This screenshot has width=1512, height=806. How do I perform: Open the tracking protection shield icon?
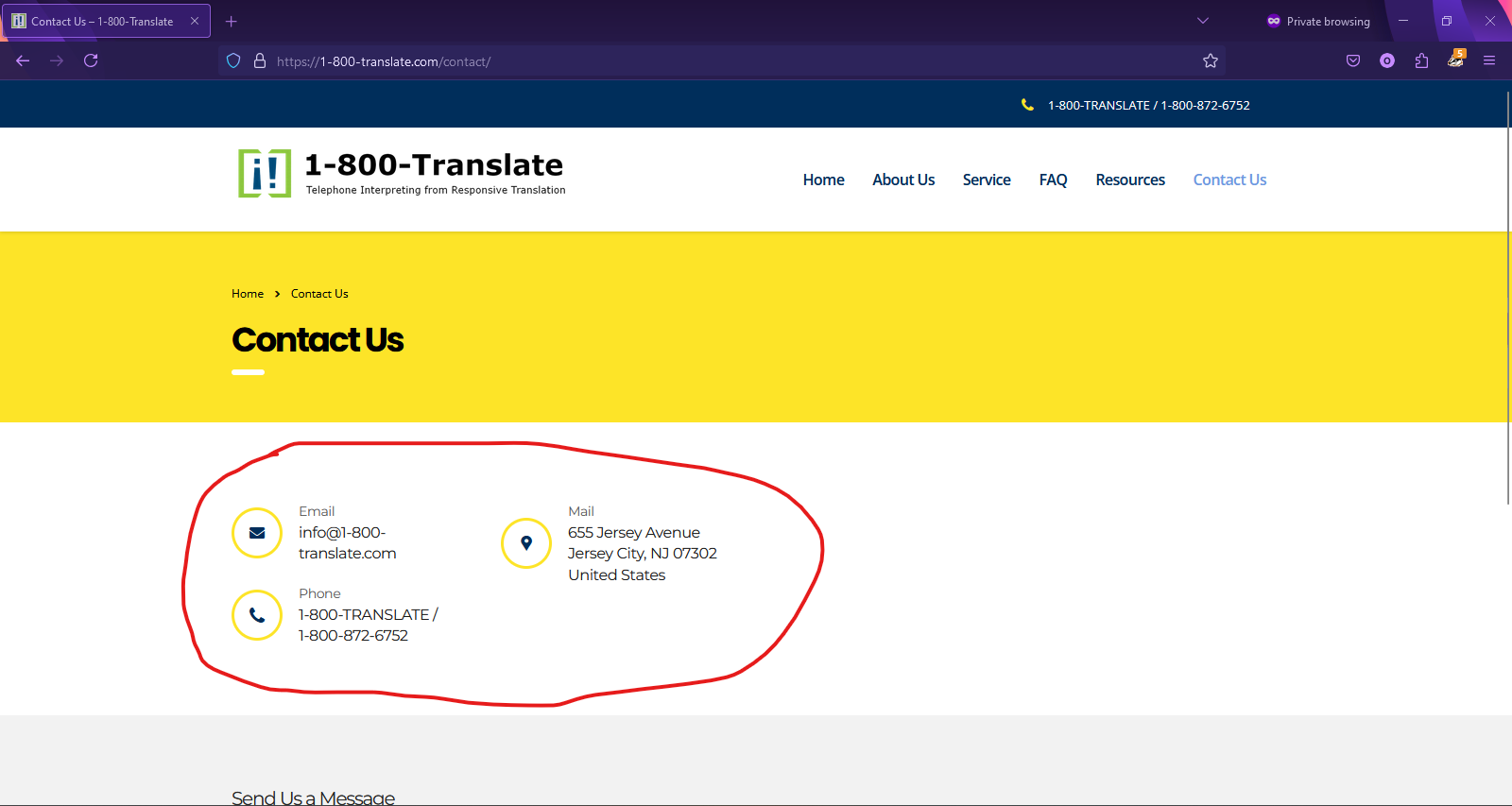[x=233, y=61]
